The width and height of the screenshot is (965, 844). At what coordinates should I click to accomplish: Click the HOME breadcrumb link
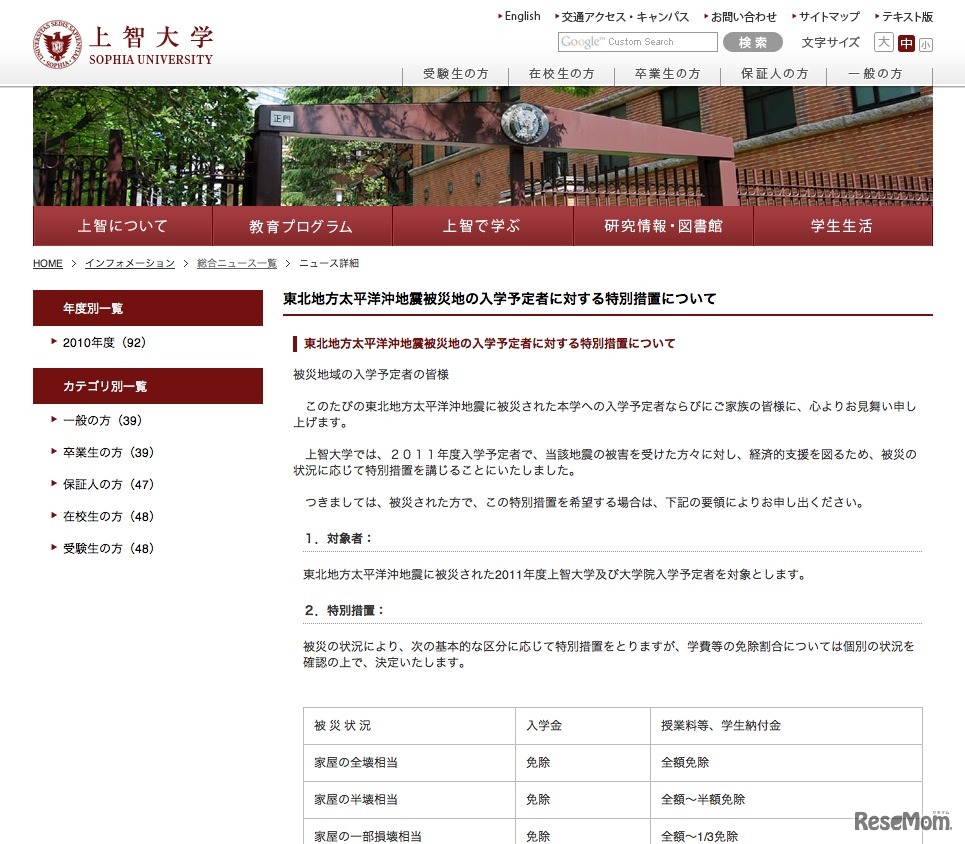tap(47, 263)
